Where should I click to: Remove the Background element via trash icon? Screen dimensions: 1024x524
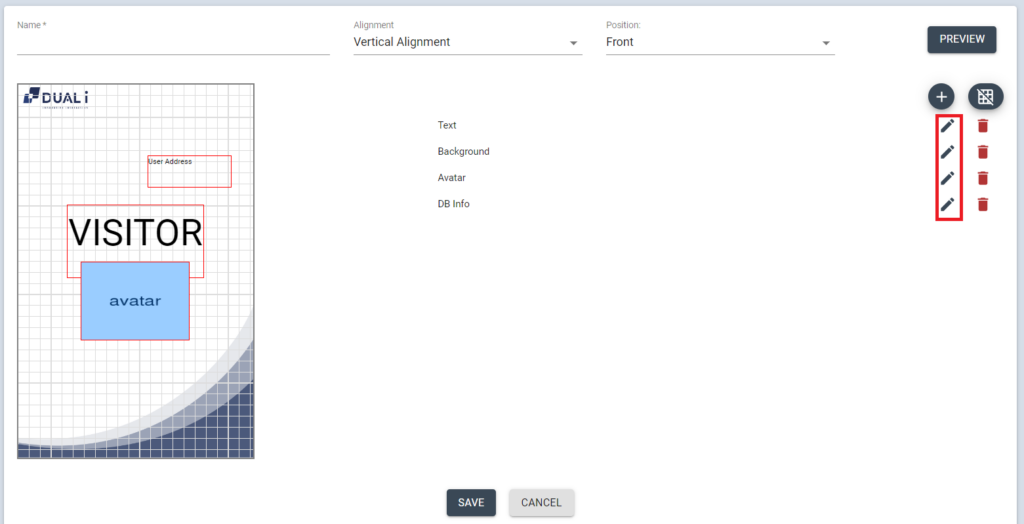tap(983, 152)
